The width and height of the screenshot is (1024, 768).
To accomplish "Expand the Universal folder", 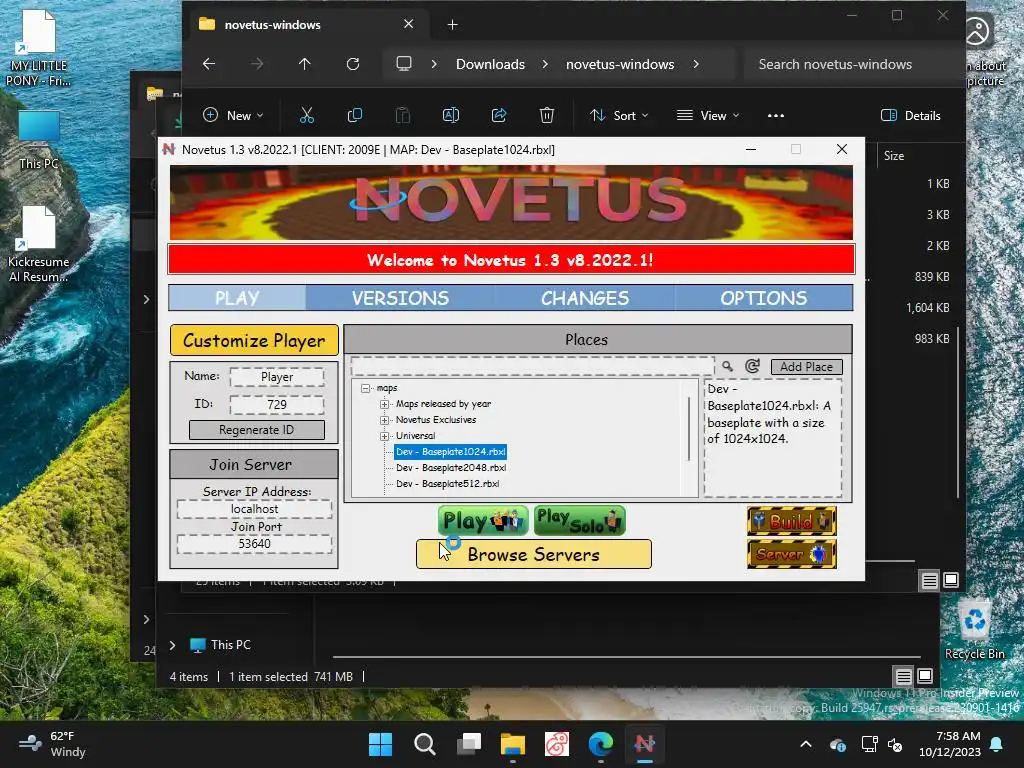I will pyautogui.click(x=385, y=436).
